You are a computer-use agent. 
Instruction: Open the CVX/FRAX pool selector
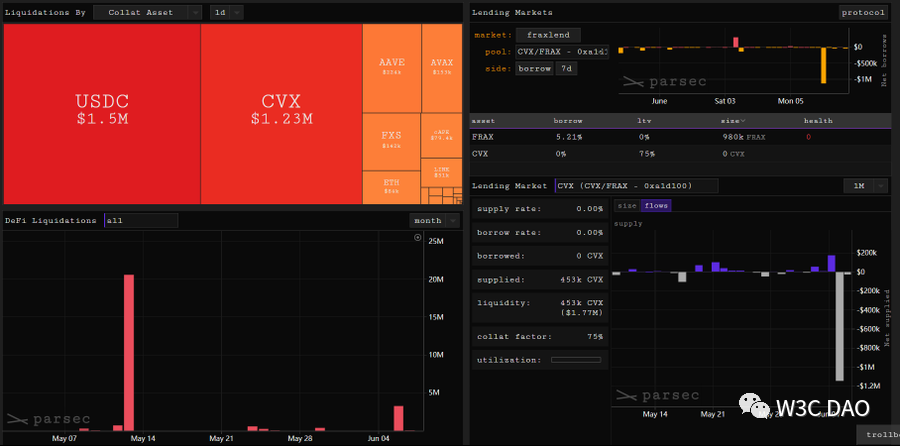point(562,52)
